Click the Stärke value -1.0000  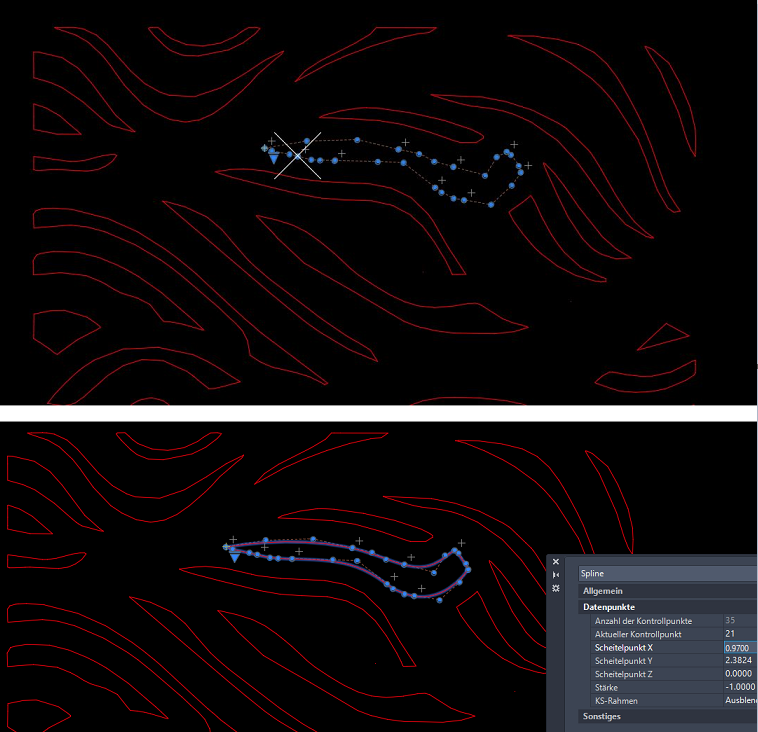(740, 687)
